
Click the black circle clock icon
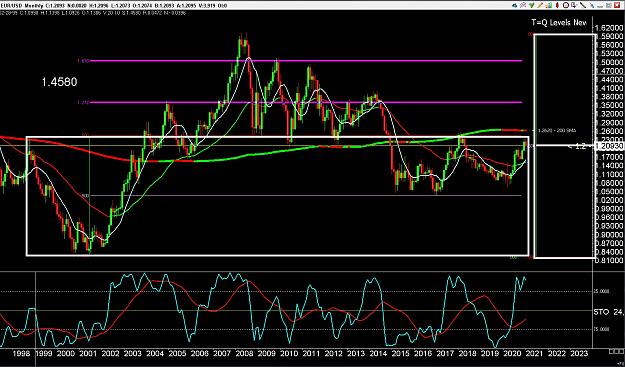tap(566, 5)
